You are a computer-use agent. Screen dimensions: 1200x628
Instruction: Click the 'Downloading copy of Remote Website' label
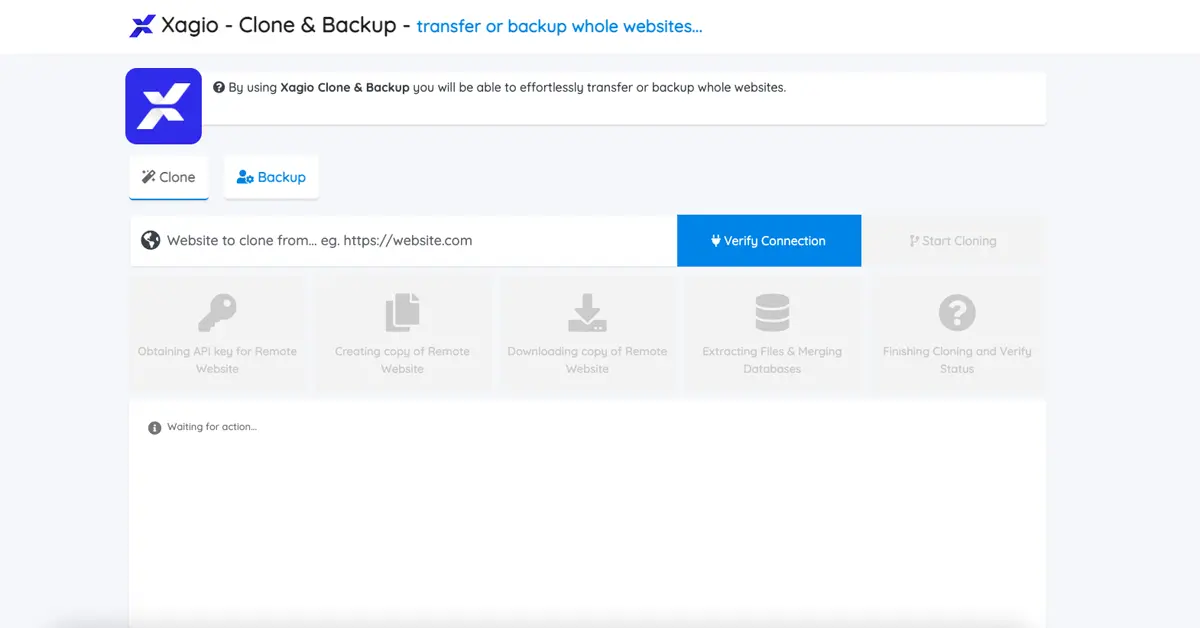(587, 360)
